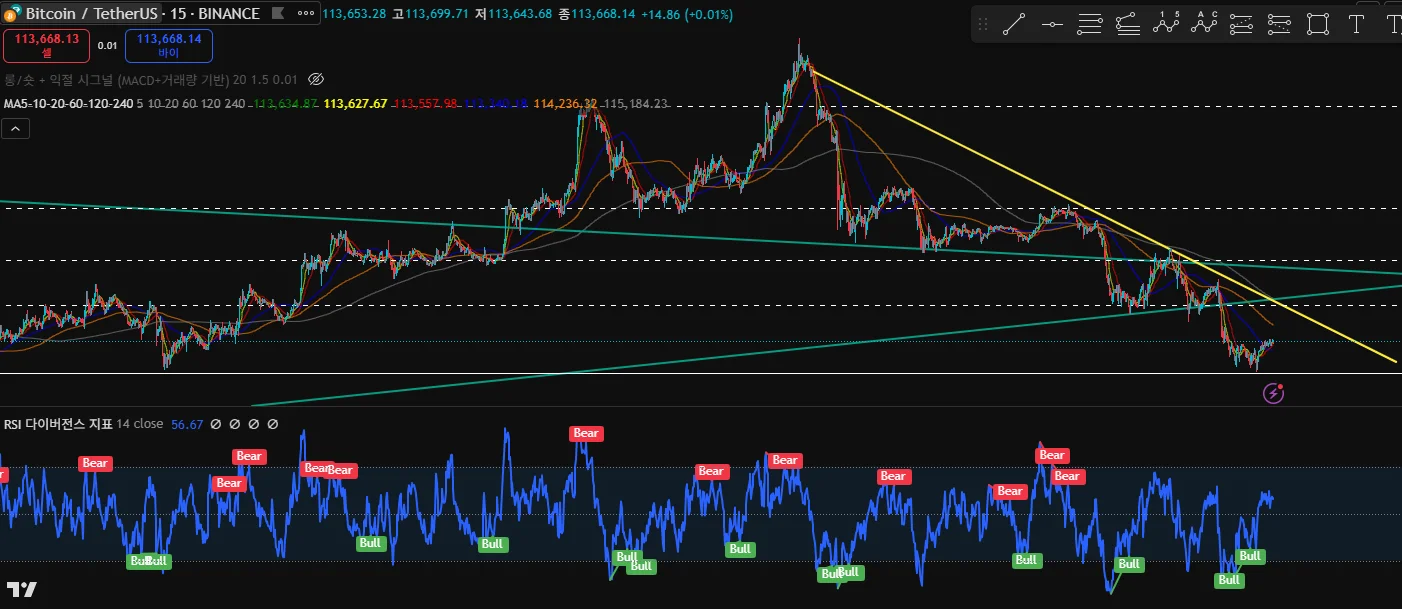
Task: Click the red sell price button
Action: pyautogui.click(x=47, y=44)
